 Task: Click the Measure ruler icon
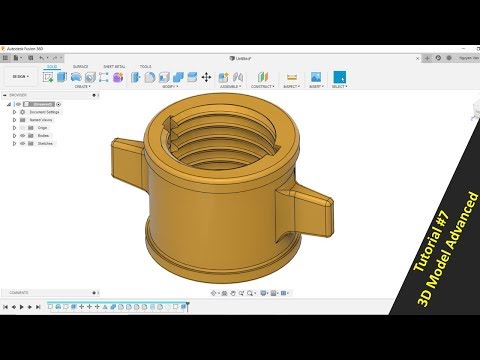(x=292, y=77)
